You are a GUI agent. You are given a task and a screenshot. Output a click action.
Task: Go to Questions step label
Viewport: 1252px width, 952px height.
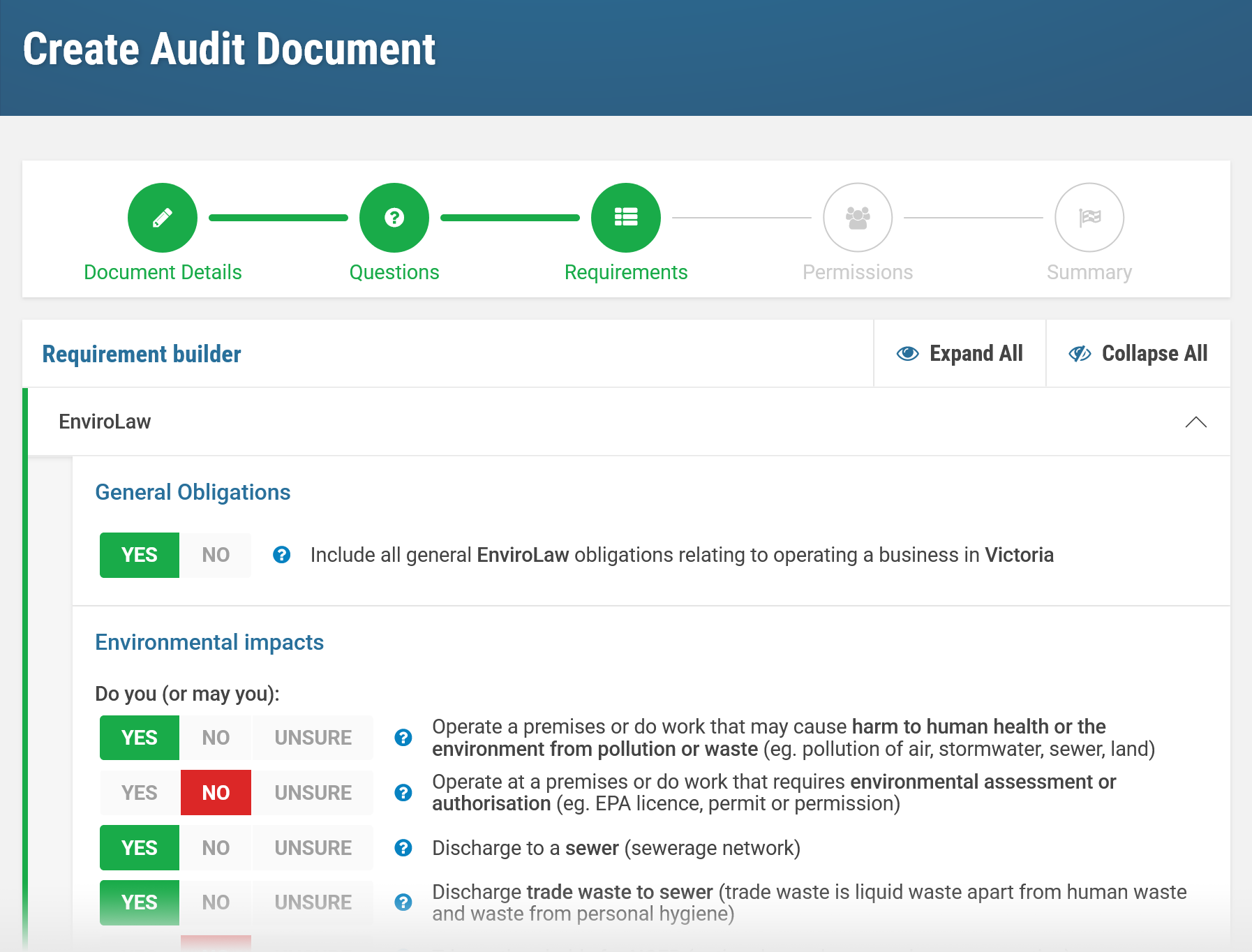click(394, 272)
